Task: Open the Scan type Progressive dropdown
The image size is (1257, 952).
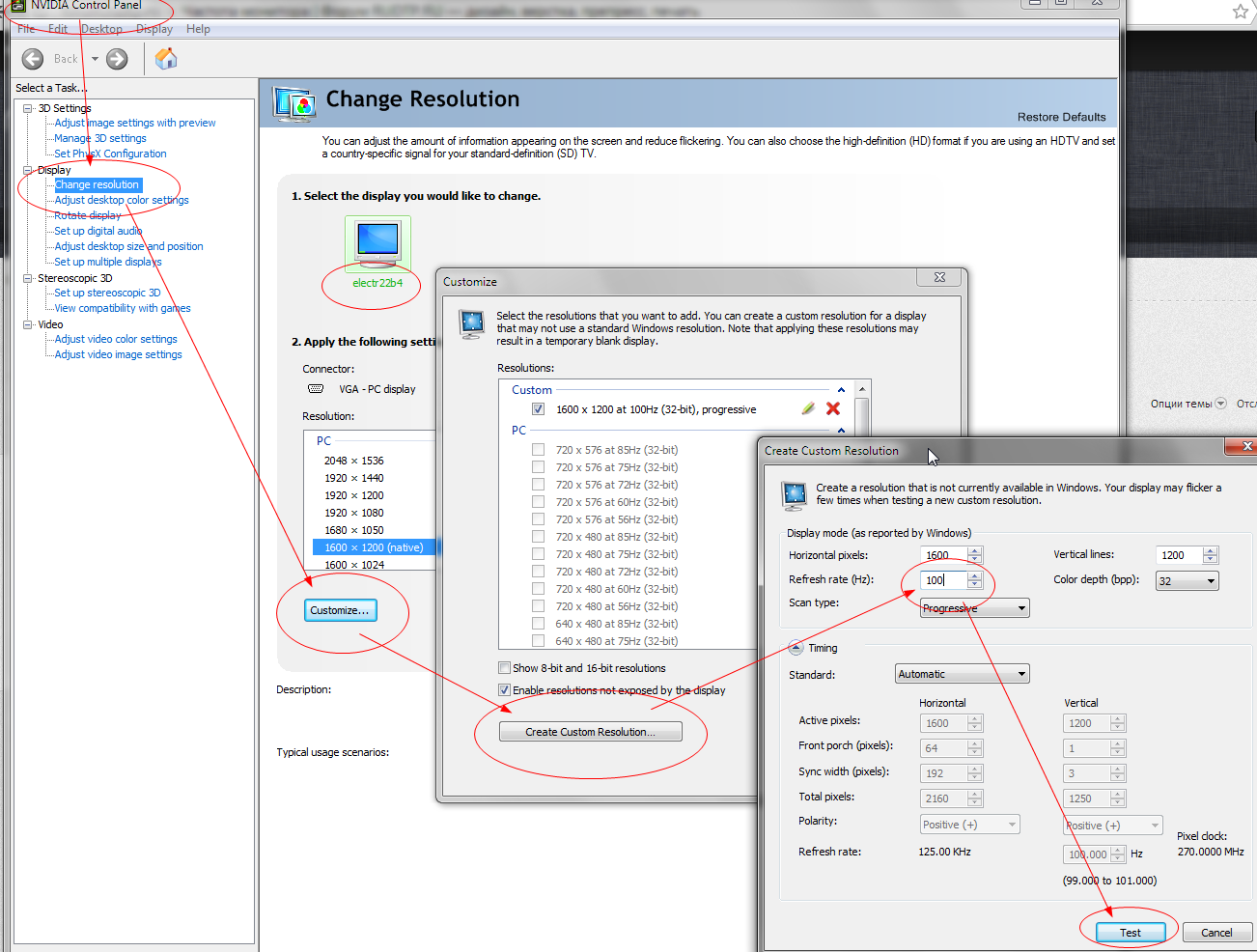Action: click(974, 608)
